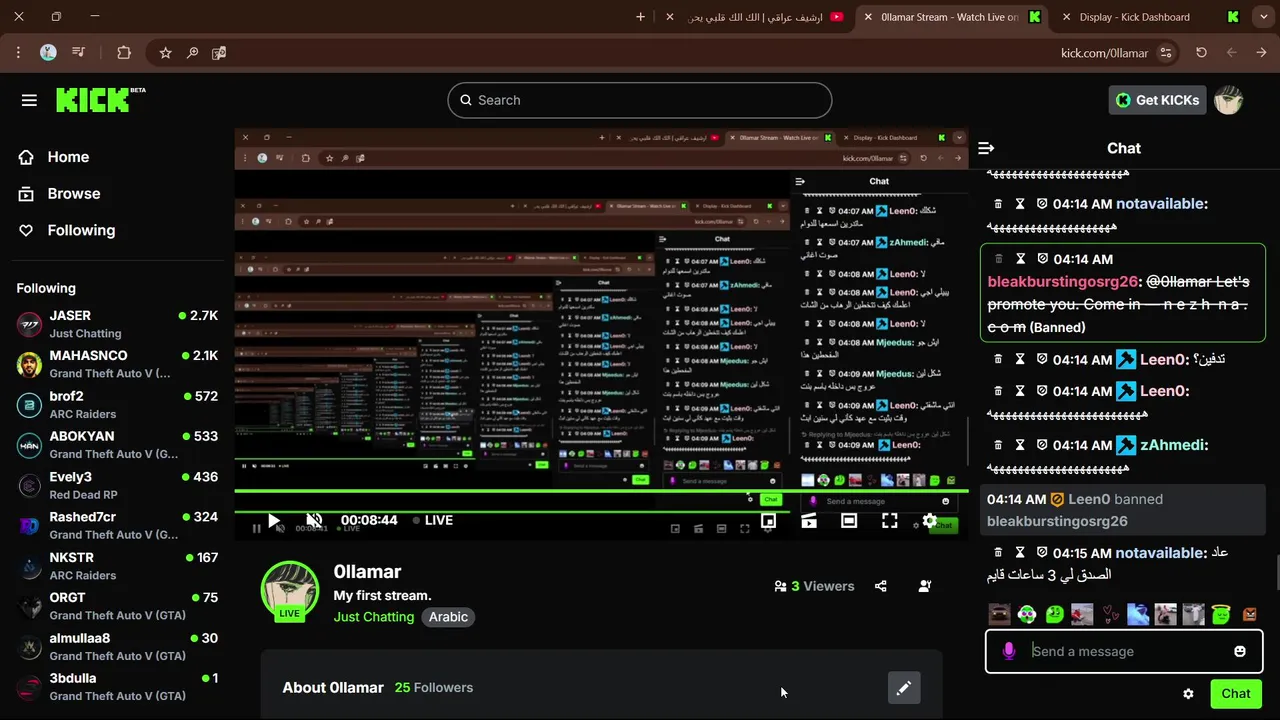Image resolution: width=1280 pixels, height=720 pixels.
Task: Click the kick.com/0llamar address bar
Action: tap(1104, 53)
